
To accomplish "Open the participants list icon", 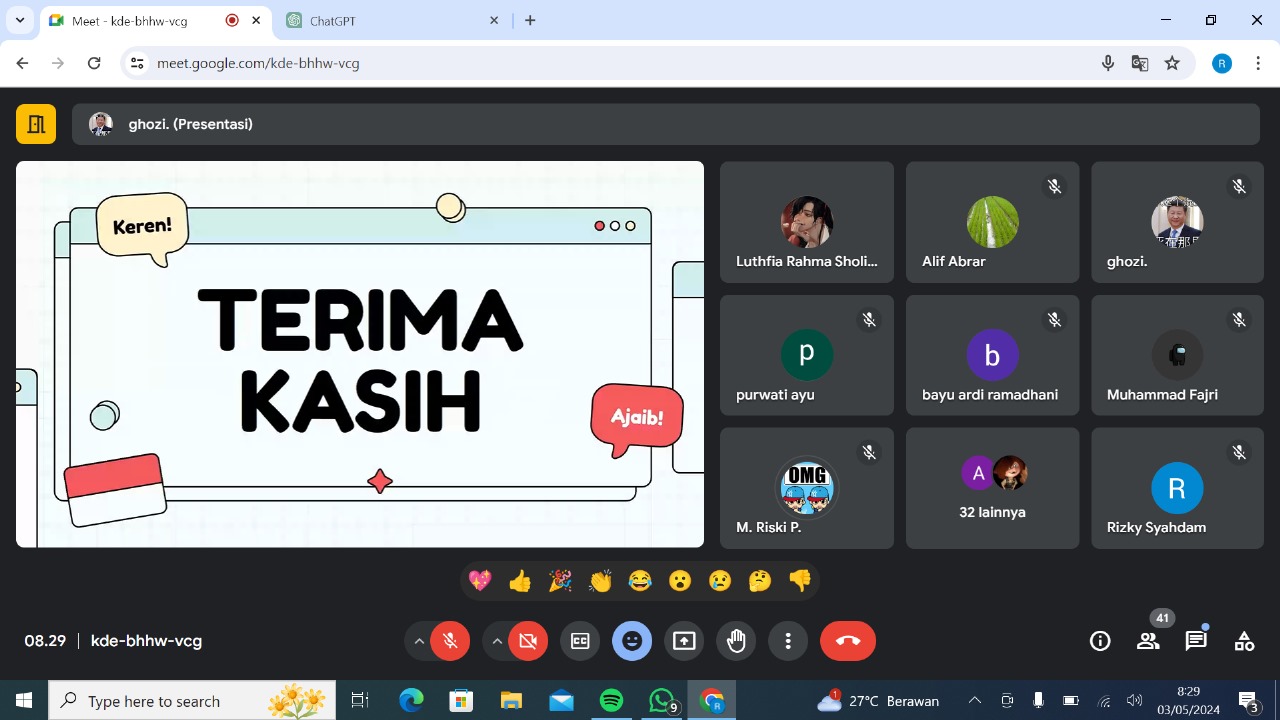I will [x=1148, y=641].
